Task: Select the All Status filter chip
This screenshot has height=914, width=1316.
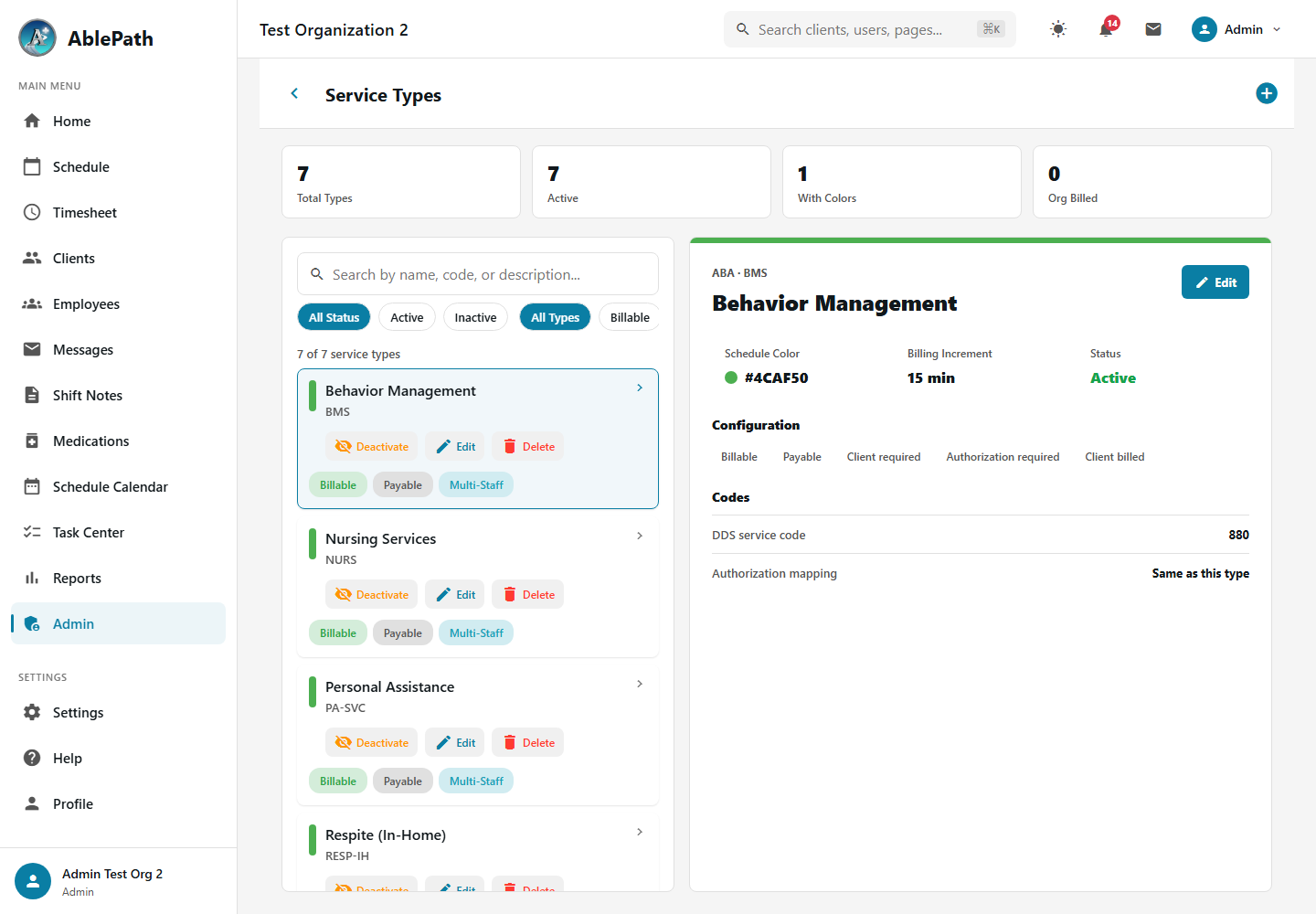Action: pyautogui.click(x=334, y=317)
